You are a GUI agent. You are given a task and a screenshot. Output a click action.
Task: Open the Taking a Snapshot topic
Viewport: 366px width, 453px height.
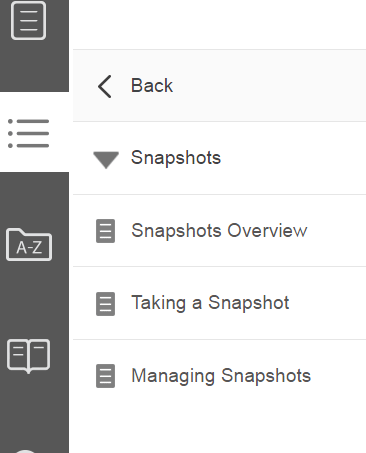click(210, 303)
